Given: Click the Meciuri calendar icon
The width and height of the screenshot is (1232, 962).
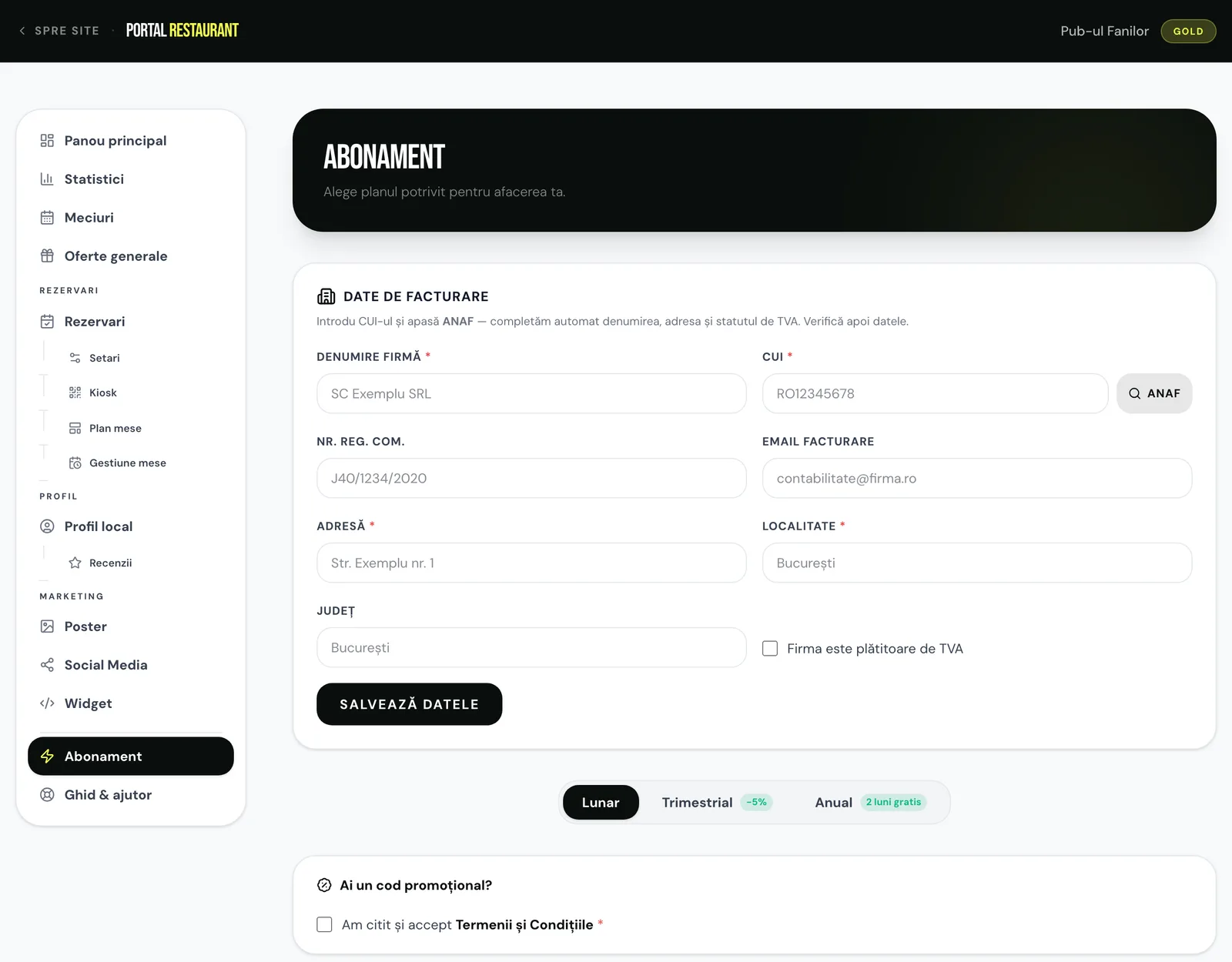Looking at the screenshot, I should 47,218.
